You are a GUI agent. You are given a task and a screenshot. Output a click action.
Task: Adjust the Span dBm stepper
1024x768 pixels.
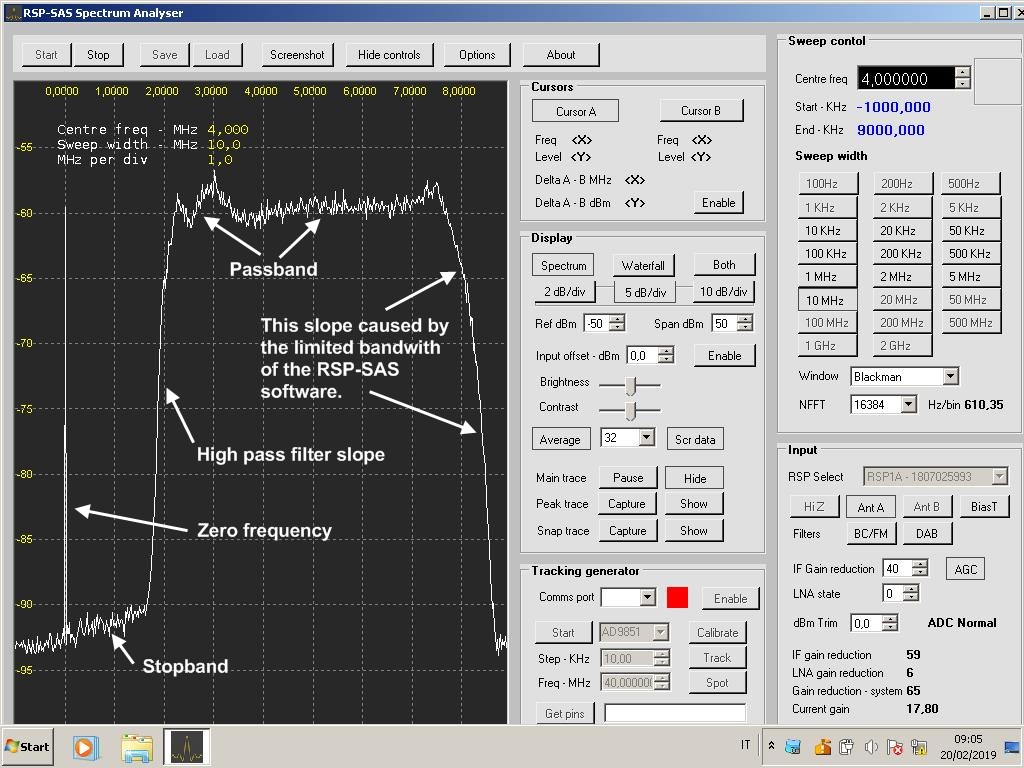click(744, 323)
